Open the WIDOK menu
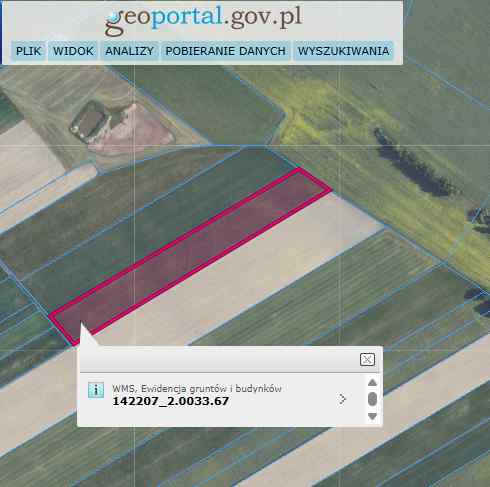This screenshot has height=487, width=490. pos(73,51)
